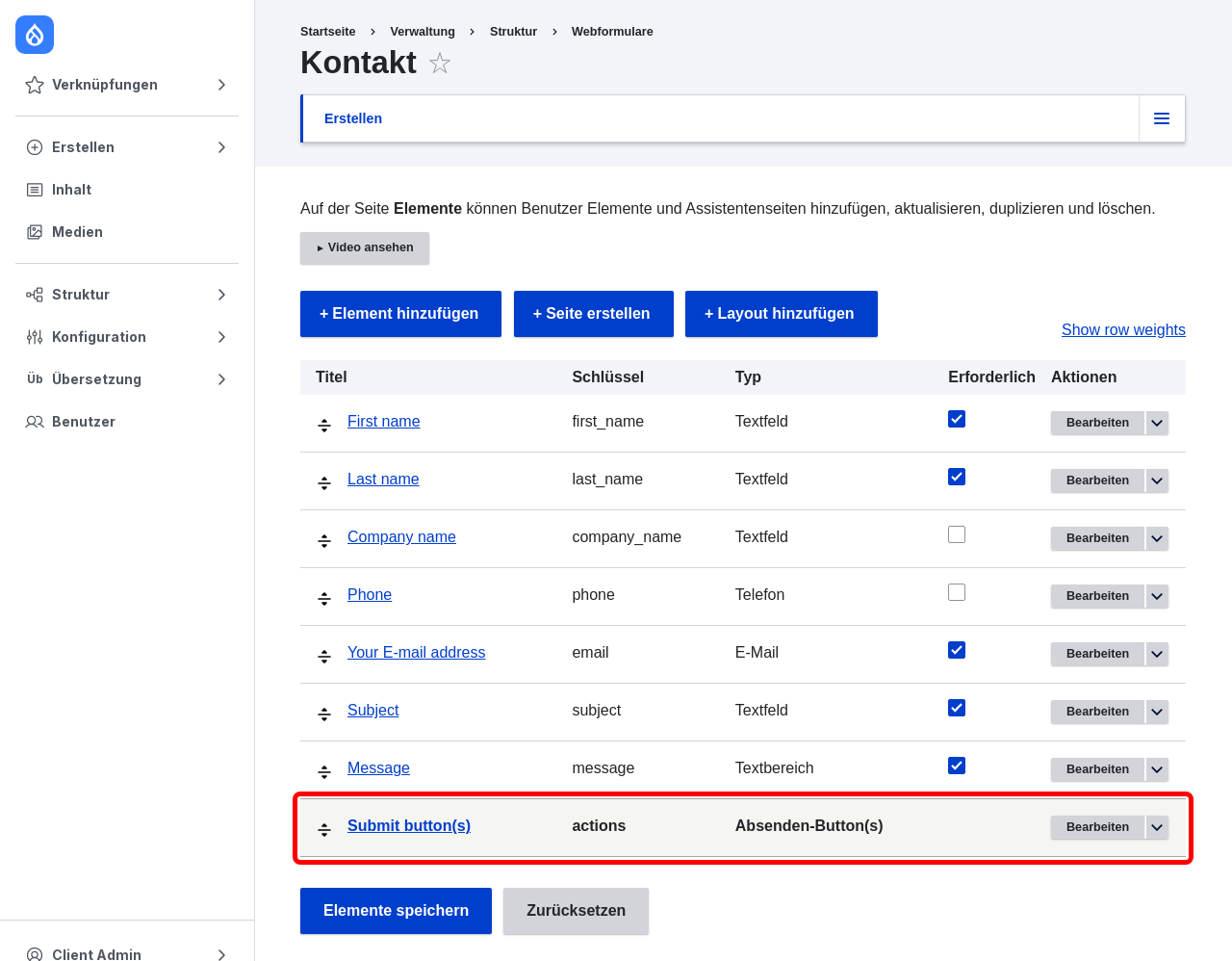Image resolution: width=1232 pixels, height=961 pixels.
Task: Open actions dropdown arrow for First name
Action: [1157, 423]
